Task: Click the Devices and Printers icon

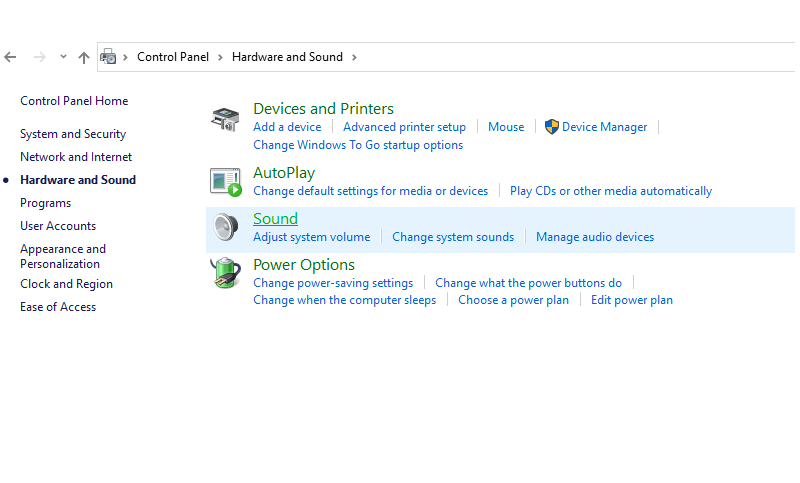Action: 225,119
